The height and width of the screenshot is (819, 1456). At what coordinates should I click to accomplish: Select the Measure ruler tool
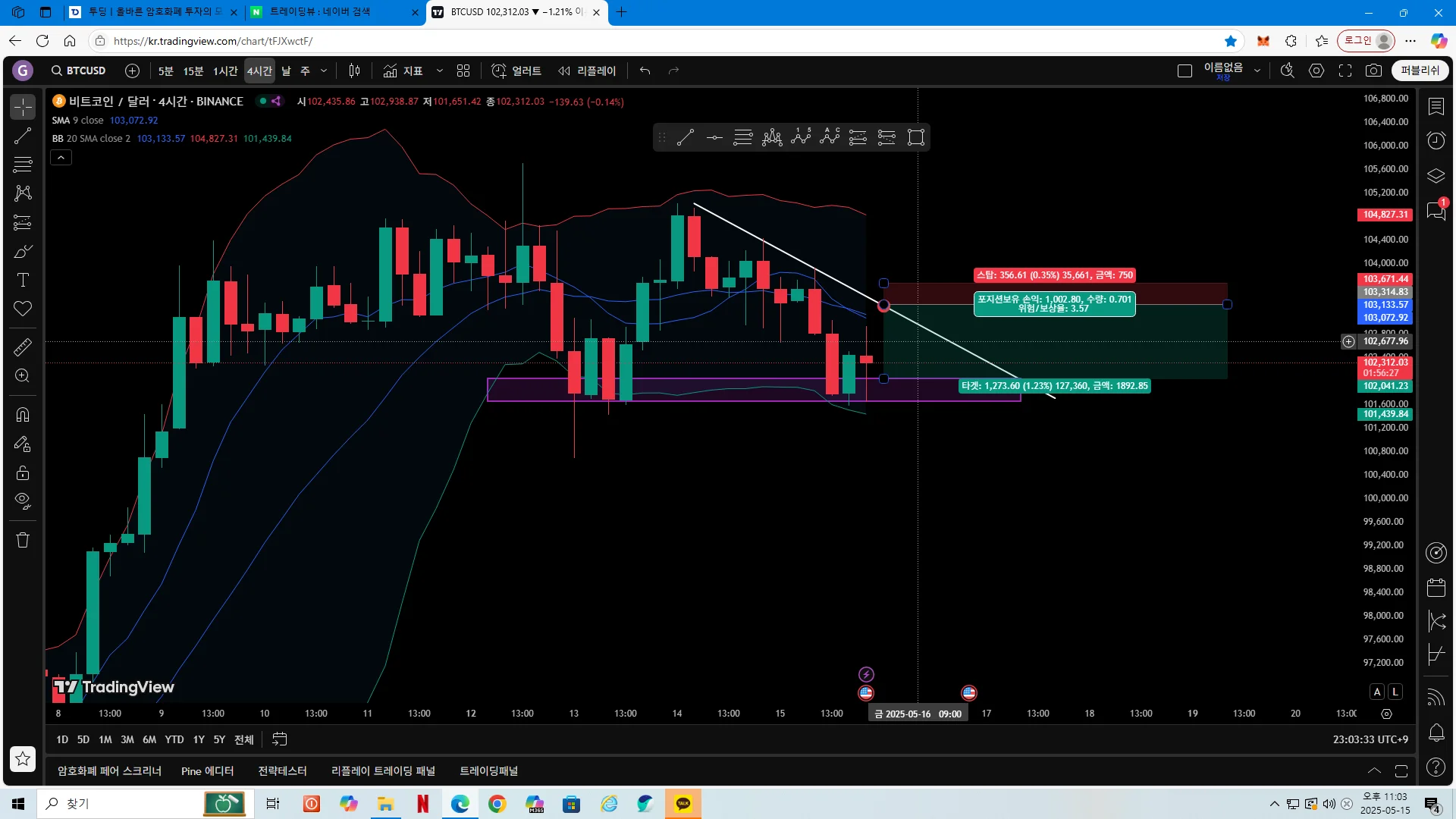tap(23, 347)
